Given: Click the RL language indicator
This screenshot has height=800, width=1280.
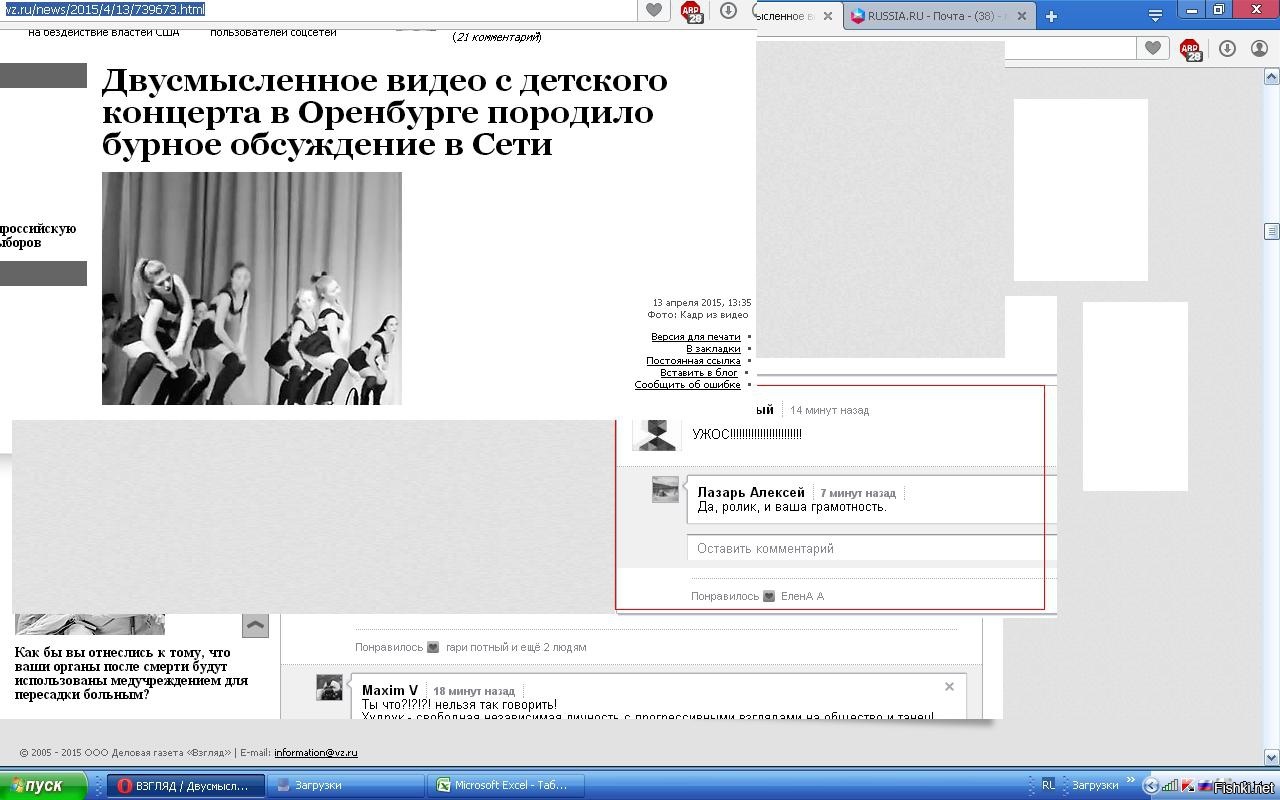Looking at the screenshot, I should pos(1048,786).
